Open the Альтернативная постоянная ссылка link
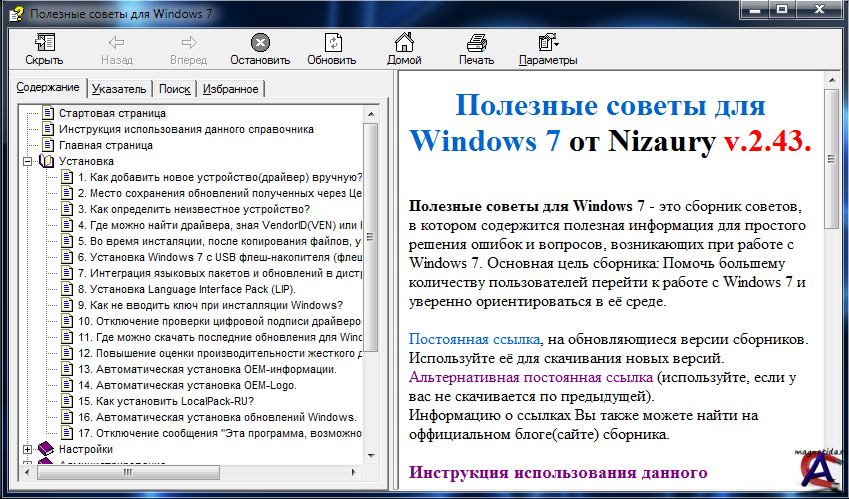Image resolution: width=849 pixels, height=499 pixels. 530,378
